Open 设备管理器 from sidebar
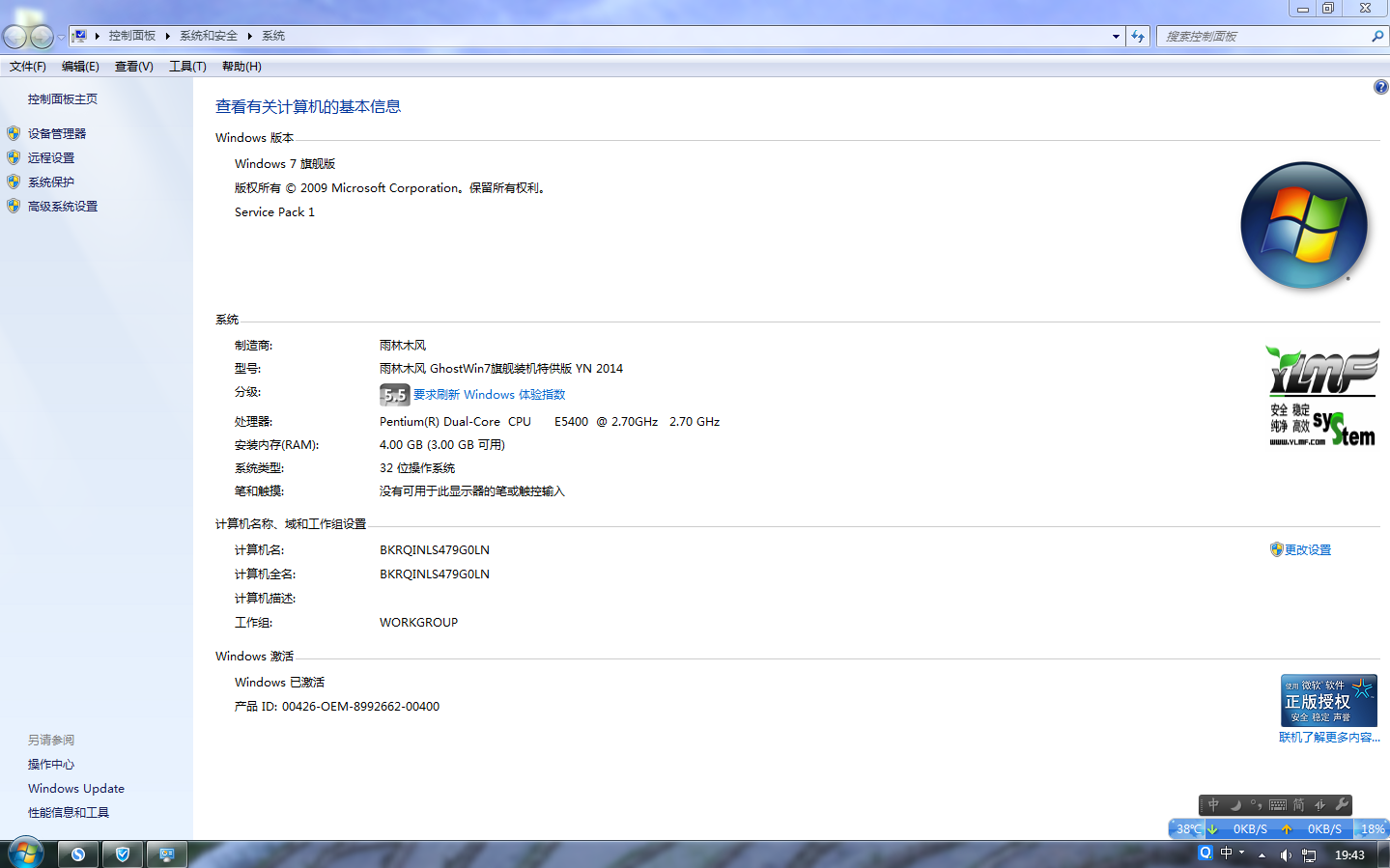 [57, 134]
